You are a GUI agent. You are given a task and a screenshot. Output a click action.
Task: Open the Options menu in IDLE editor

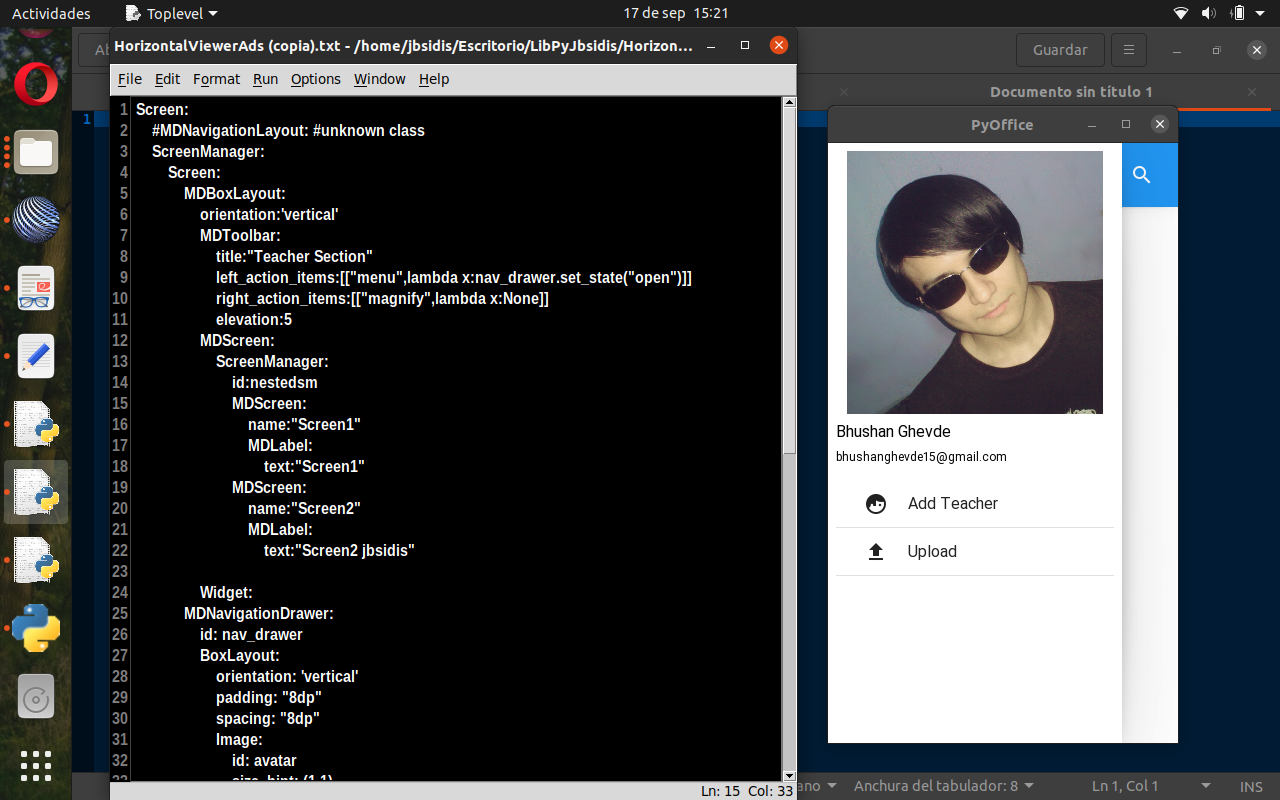coord(316,79)
